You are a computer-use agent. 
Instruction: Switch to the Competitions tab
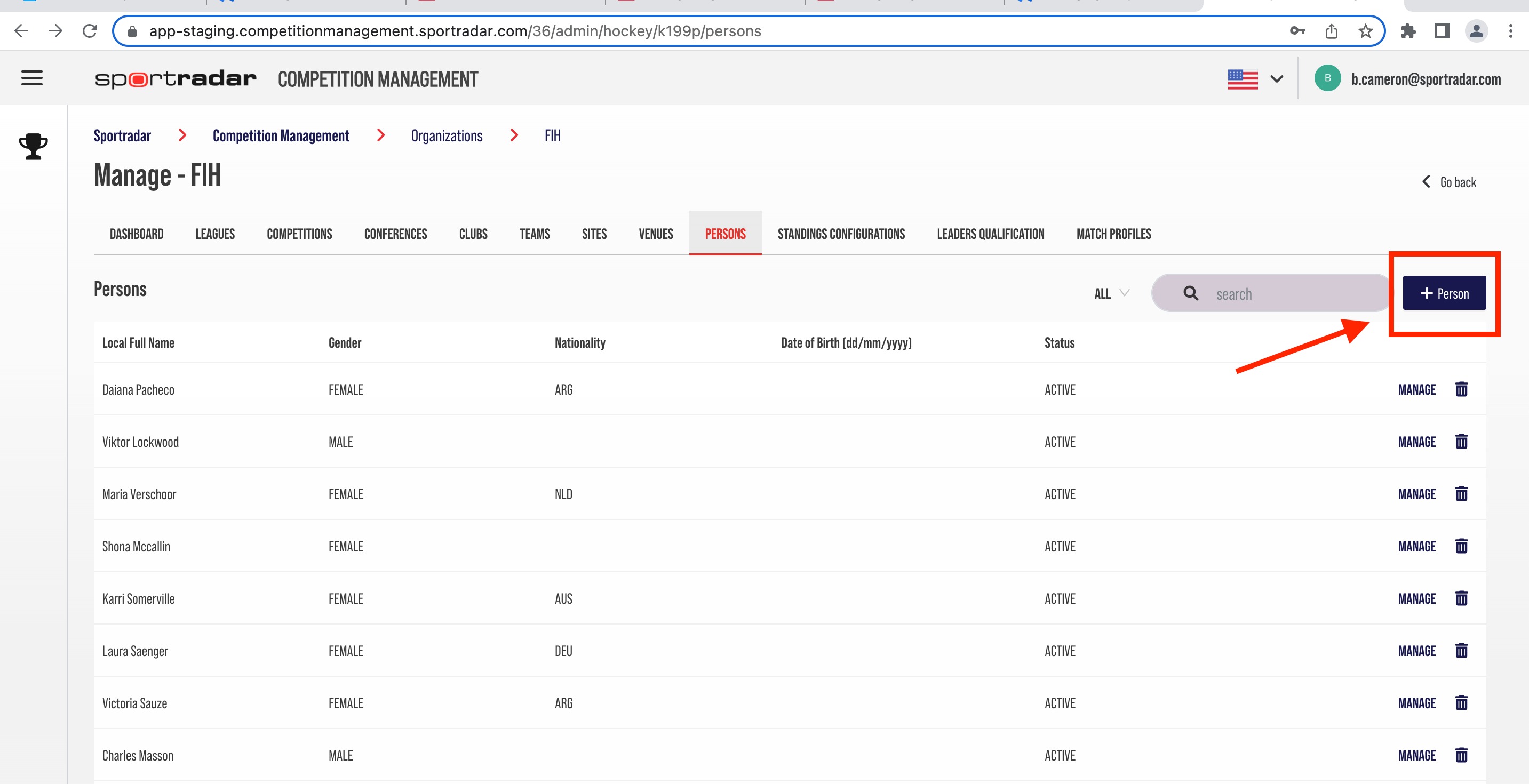pos(299,234)
